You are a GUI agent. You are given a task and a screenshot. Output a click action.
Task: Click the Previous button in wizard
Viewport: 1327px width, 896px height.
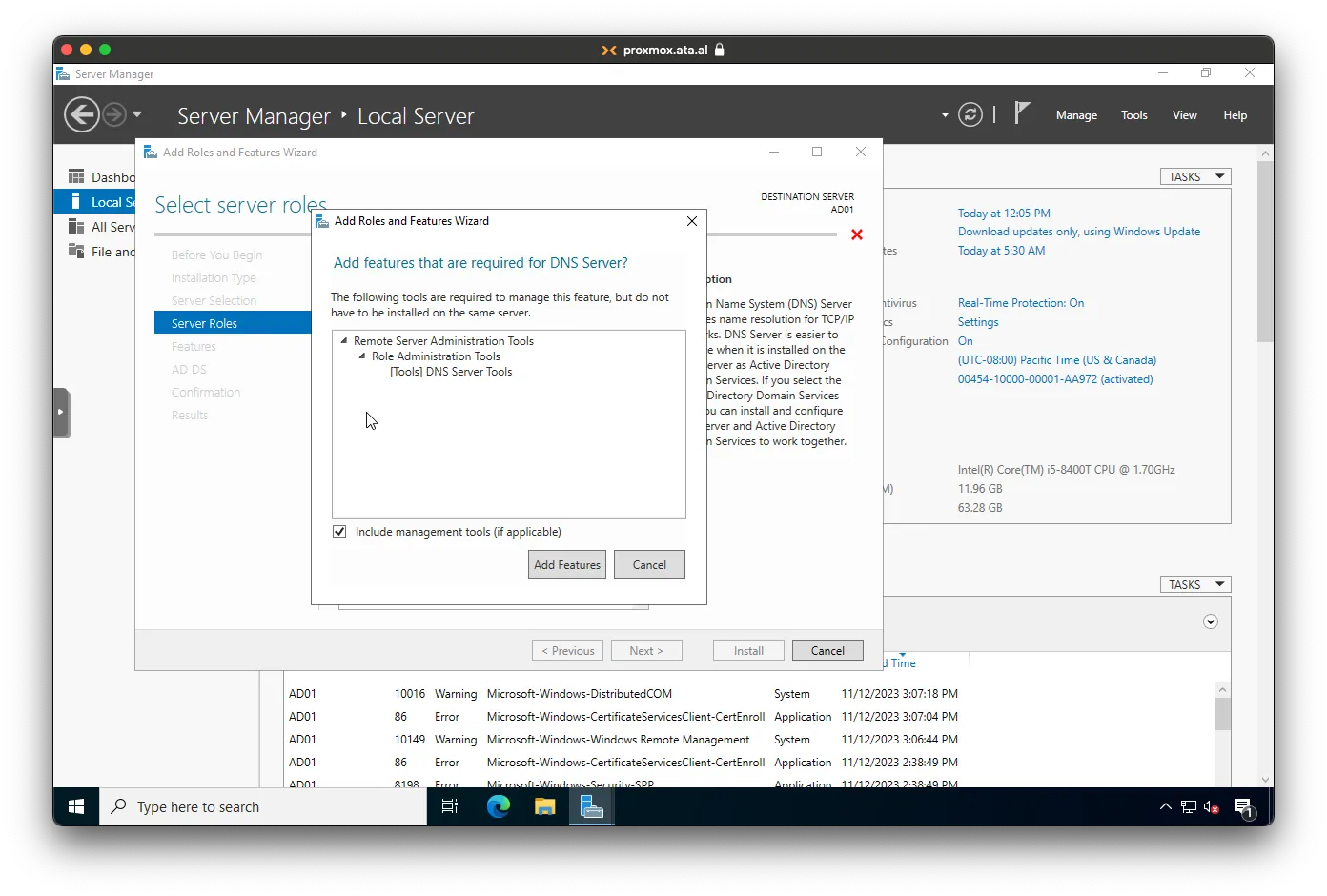tap(567, 651)
